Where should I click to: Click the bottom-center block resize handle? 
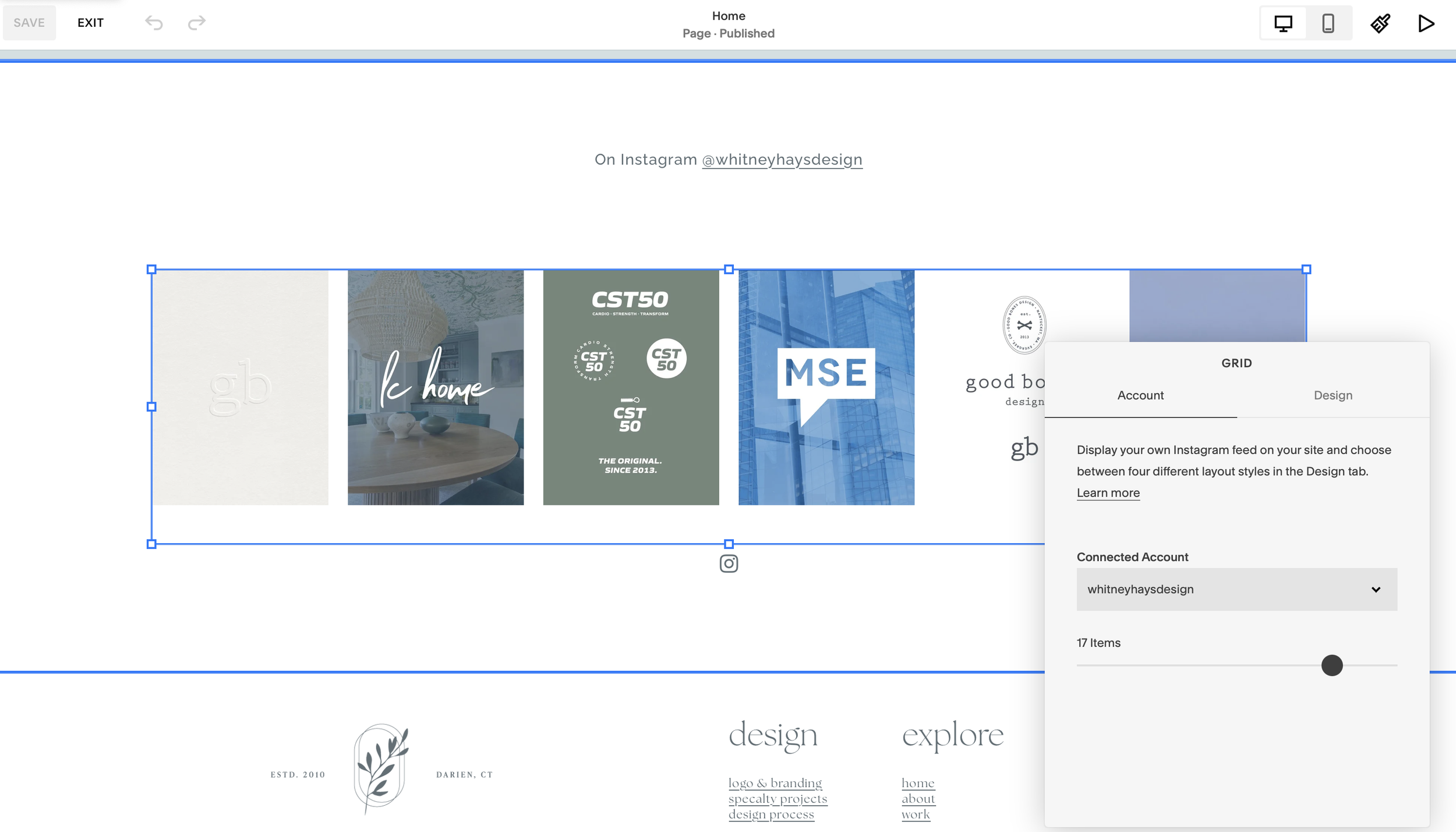pyautogui.click(x=729, y=544)
